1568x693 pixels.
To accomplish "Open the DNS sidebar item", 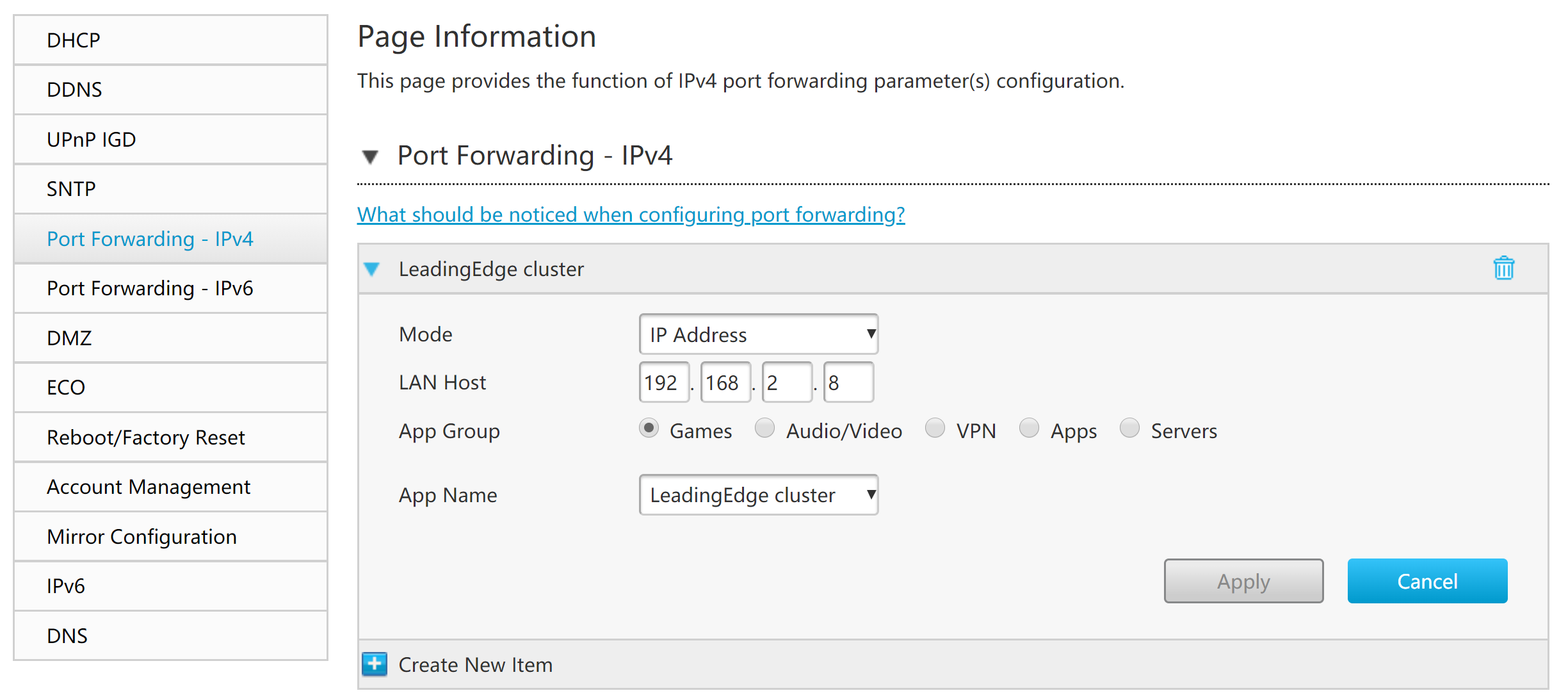I will 170,636.
